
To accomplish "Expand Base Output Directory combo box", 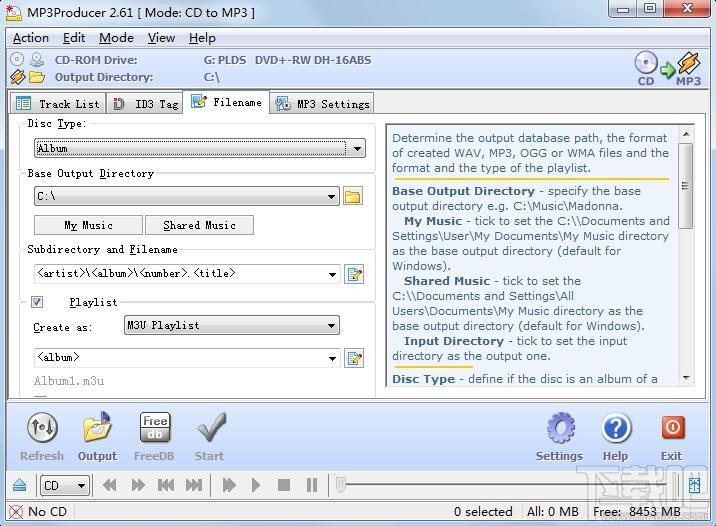I will coord(332,197).
